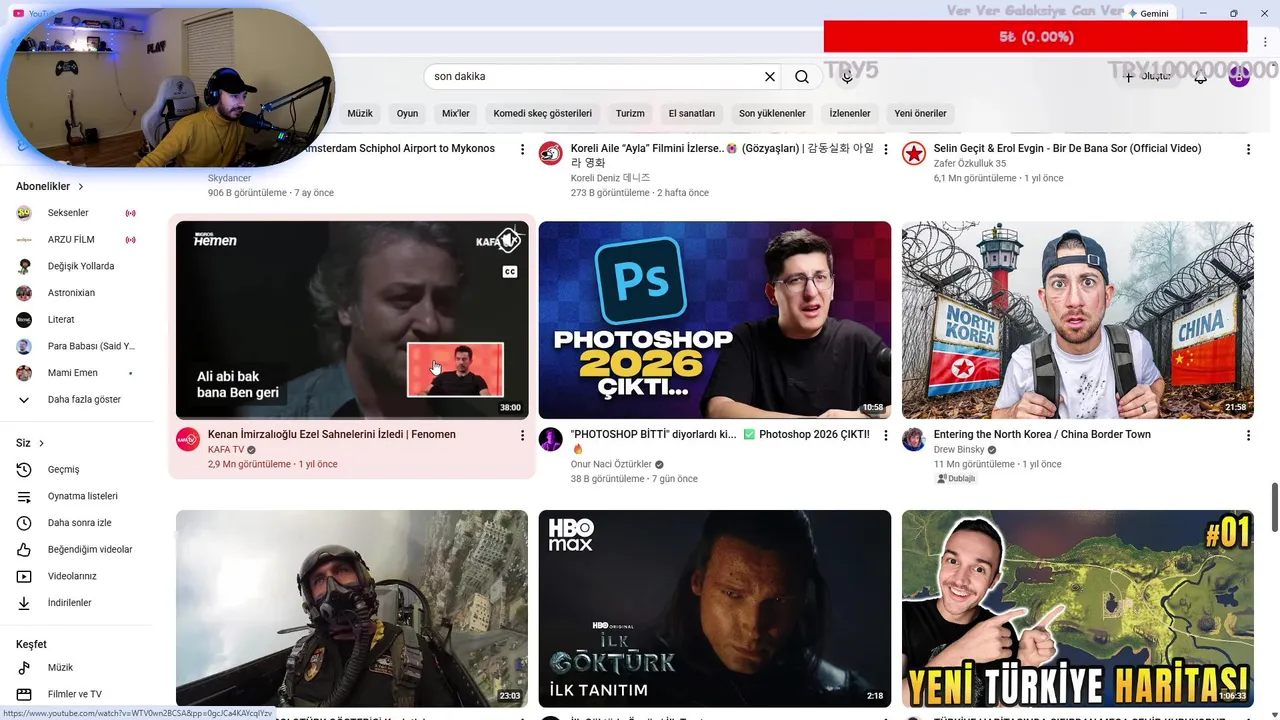Click Skydancer channel name text
Viewport: 1280px width, 720px height.
(231, 178)
